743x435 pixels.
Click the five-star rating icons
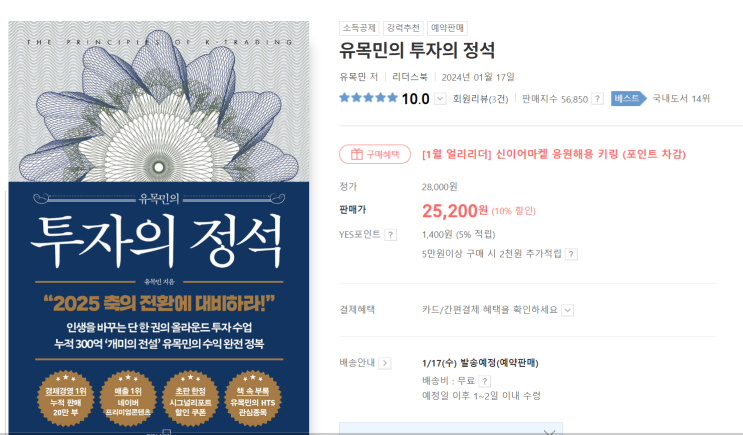click(x=368, y=98)
